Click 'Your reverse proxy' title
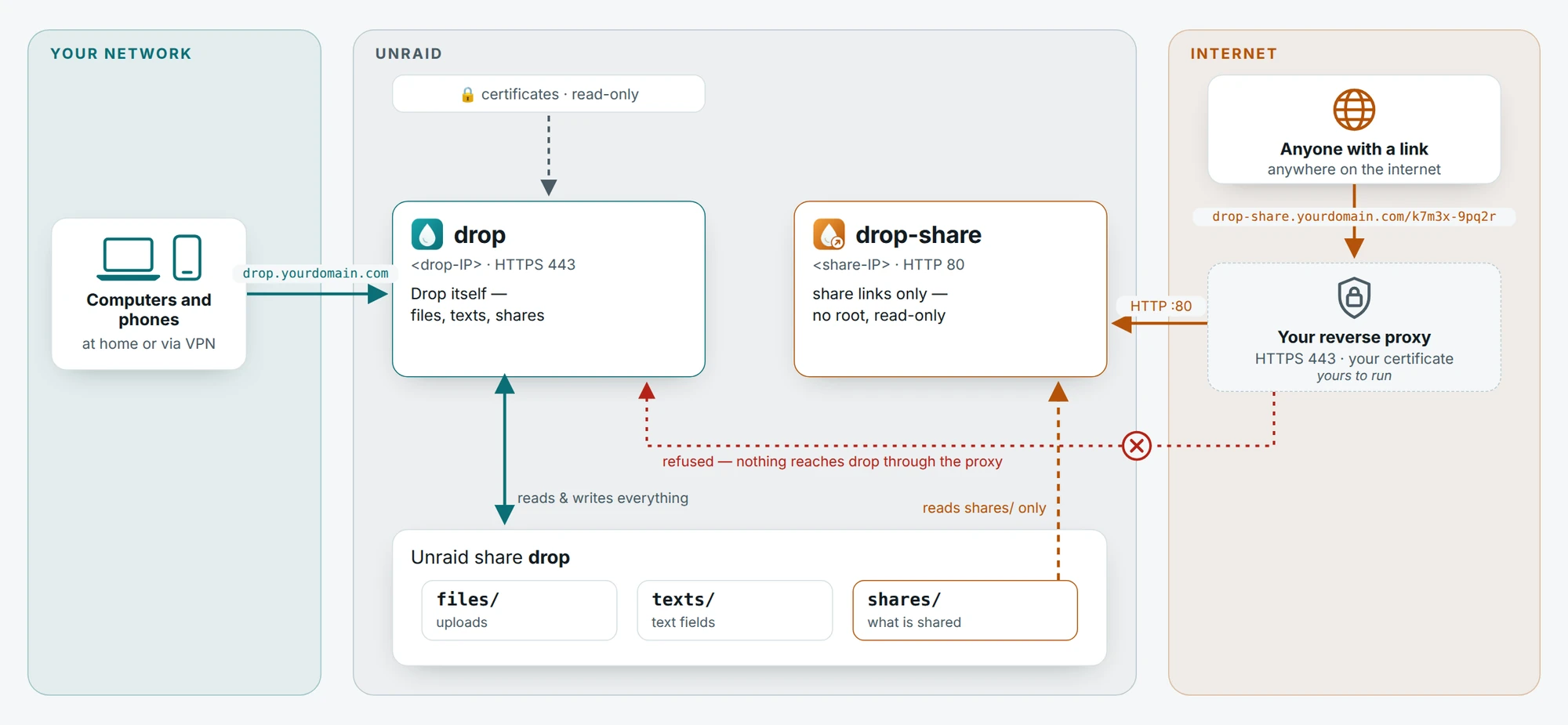Image resolution: width=1568 pixels, height=725 pixels. (1354, 337)
